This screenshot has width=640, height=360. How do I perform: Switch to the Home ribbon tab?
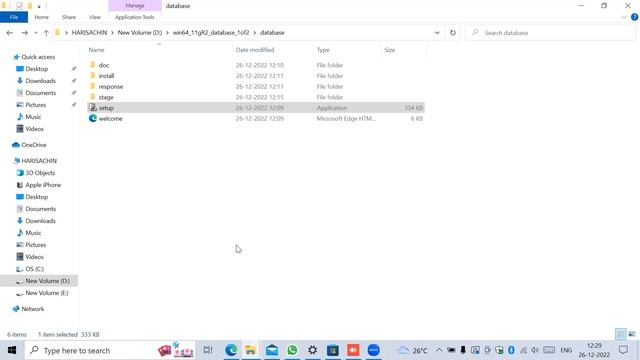coord(41,17)
